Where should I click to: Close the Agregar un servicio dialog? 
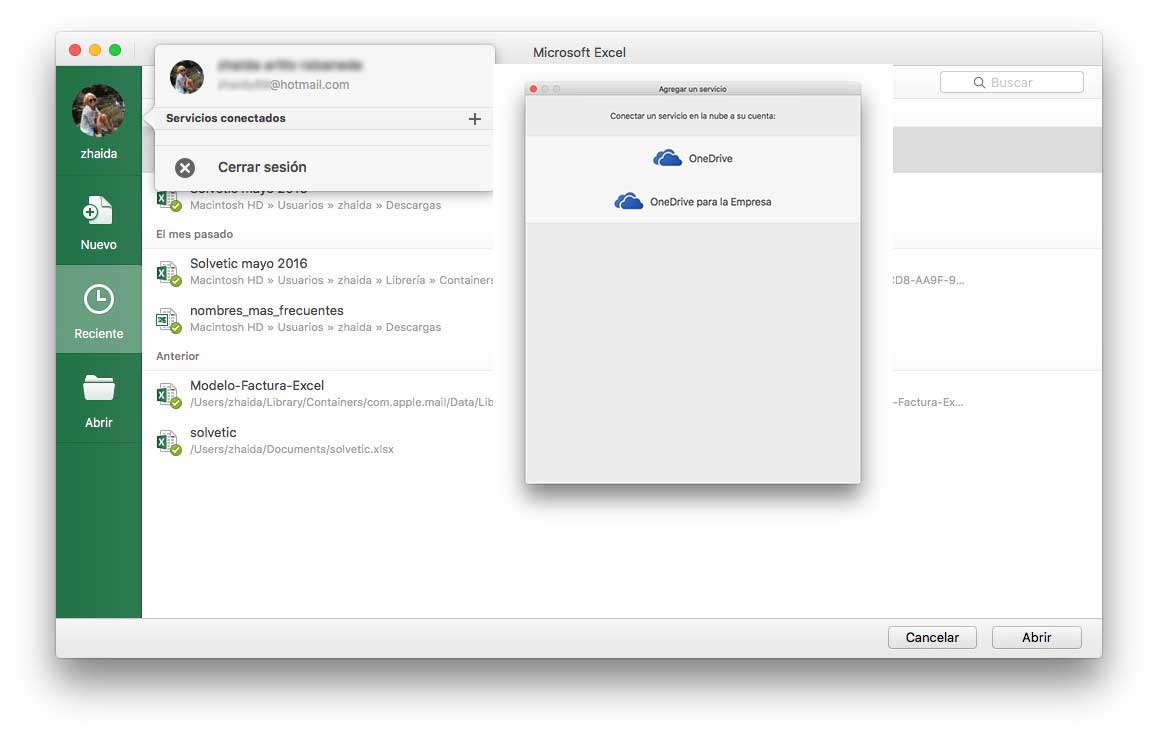pos(533,89)
